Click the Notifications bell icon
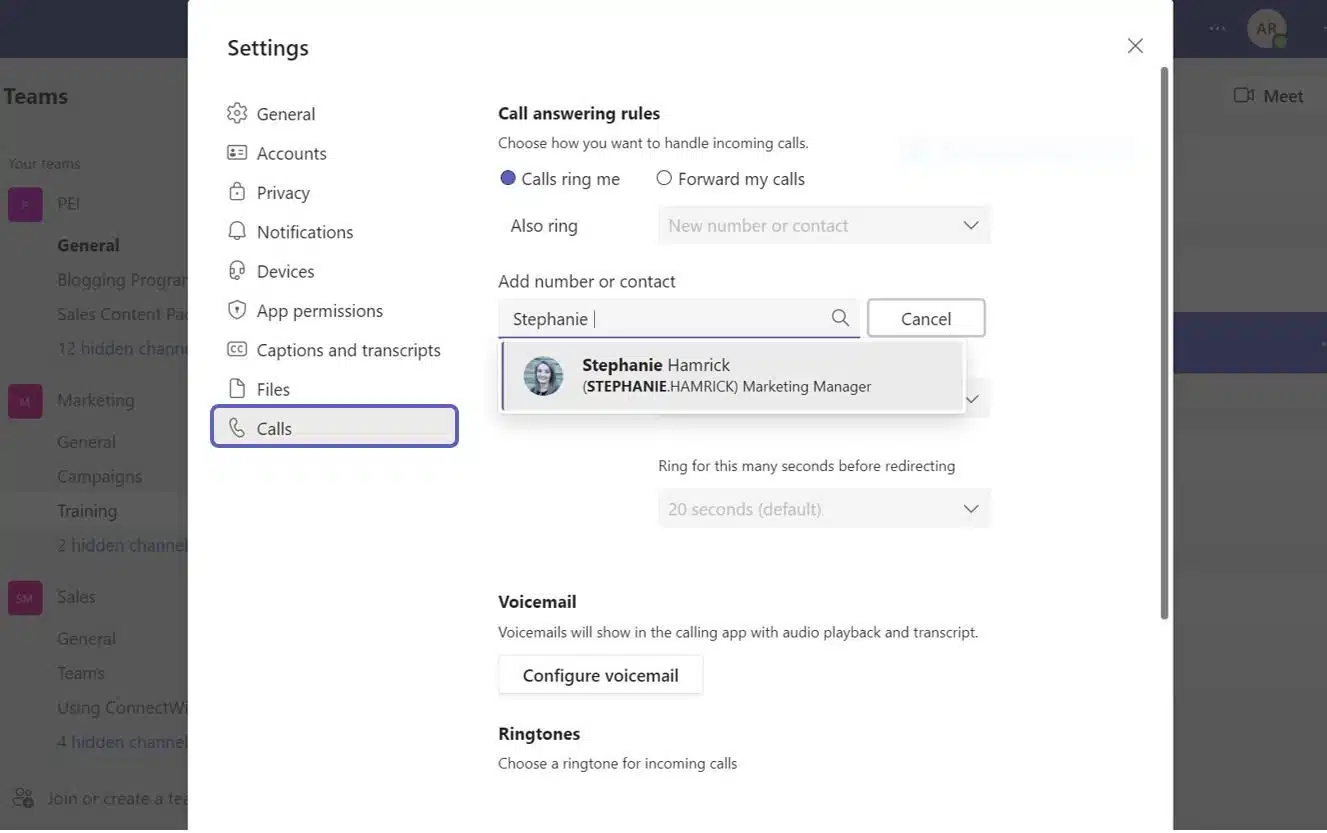The image size is (1327, 833). pyautogui.click(x=237, y=231)
